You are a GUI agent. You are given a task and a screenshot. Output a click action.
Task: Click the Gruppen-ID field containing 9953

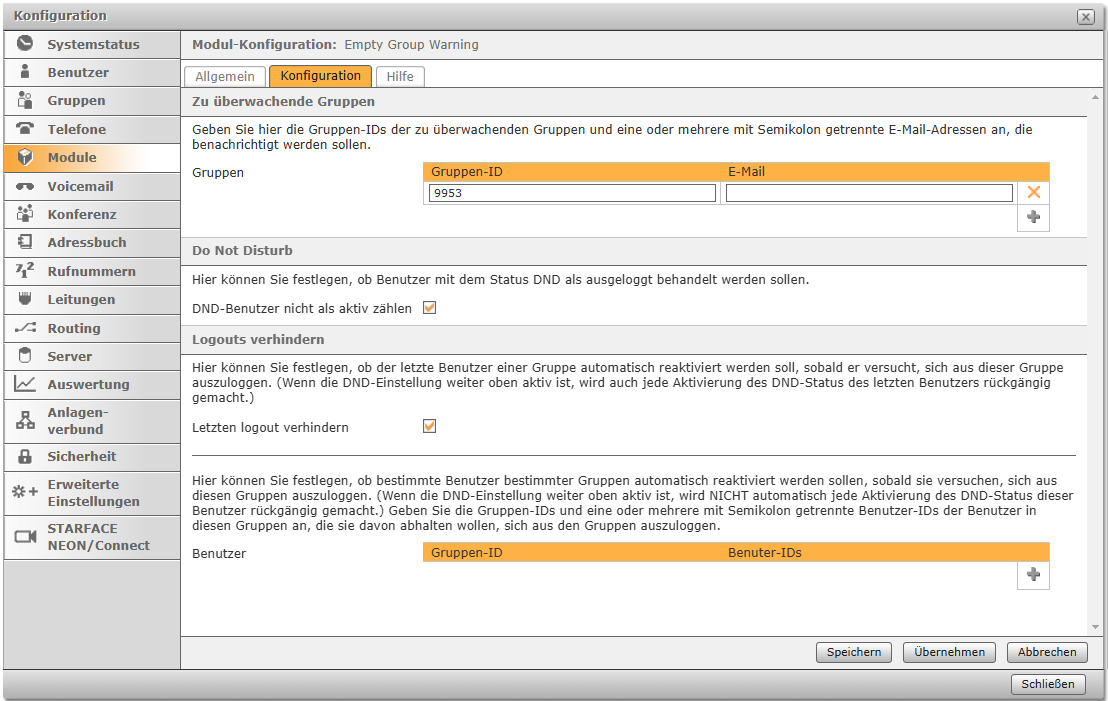click(x=572, y=193)
